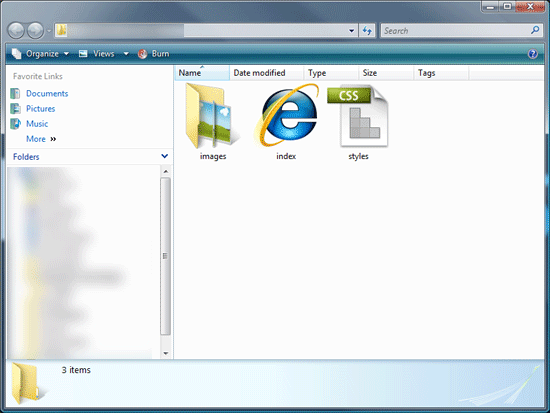Click the Forward navigation button
550x413 pixels.
click(x=35, y=31)
